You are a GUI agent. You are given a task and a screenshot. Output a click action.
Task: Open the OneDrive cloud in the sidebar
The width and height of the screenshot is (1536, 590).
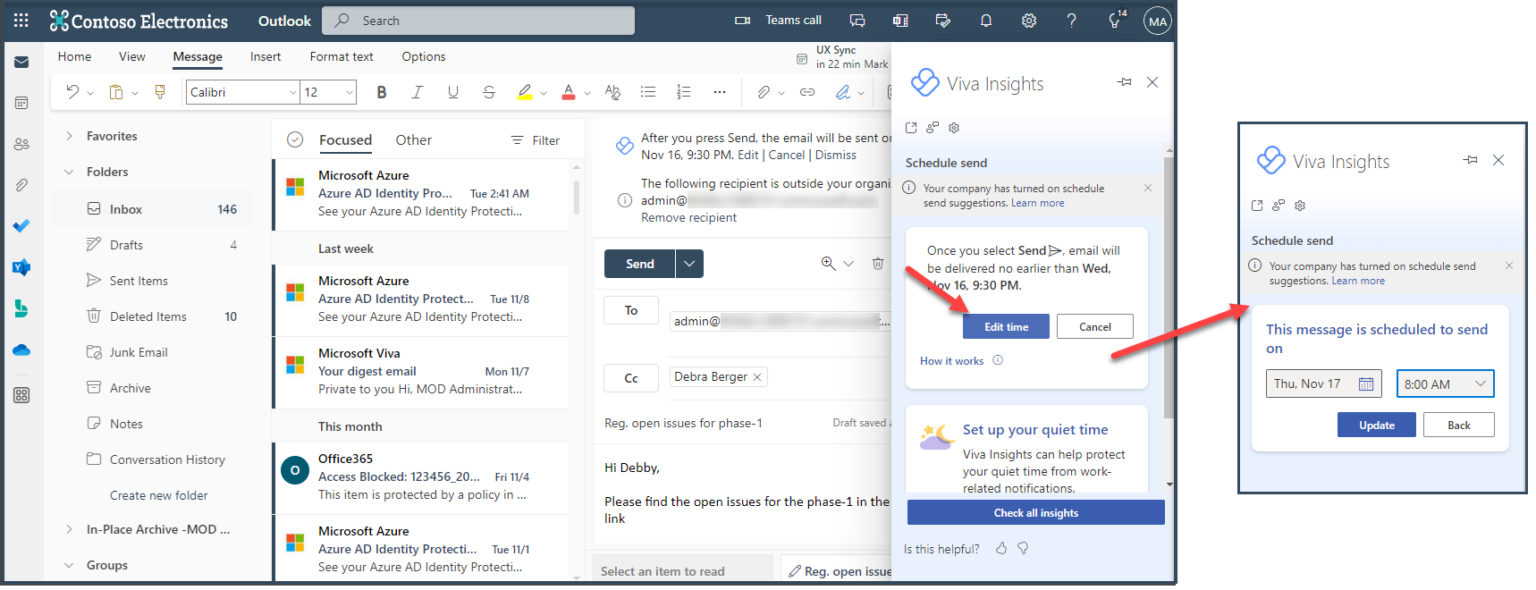tap(21, 350)
